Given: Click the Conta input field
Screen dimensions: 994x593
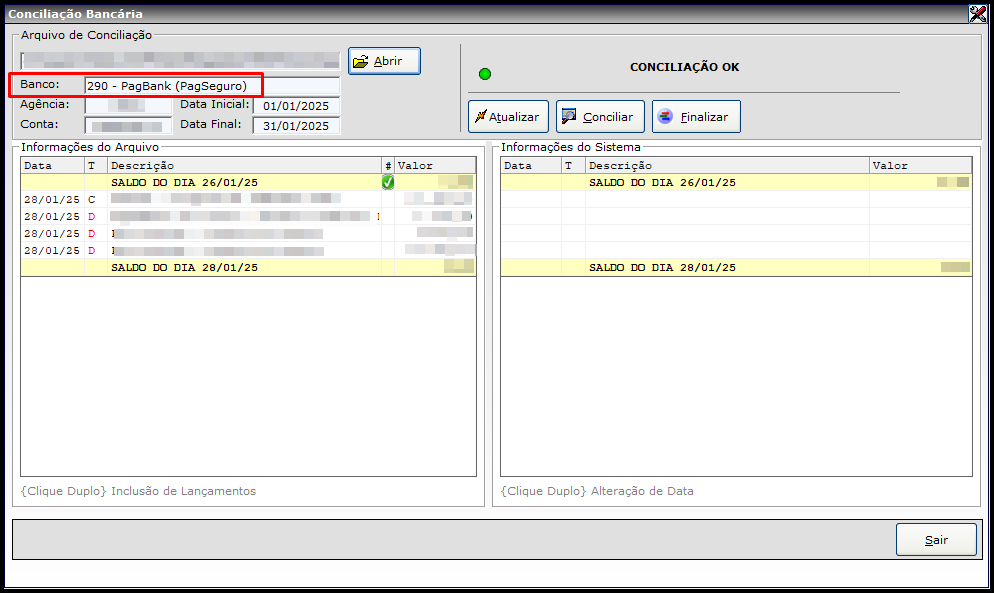Looking at the screenshot, I should pyautogui.click(x=129, y=126).
